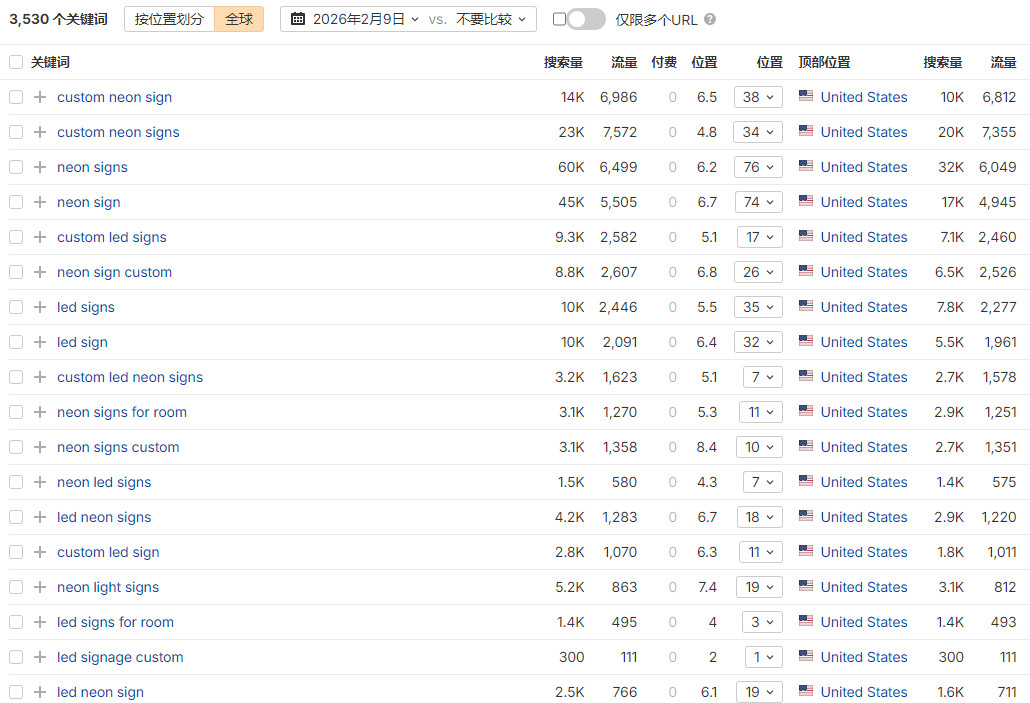This screenshot has width=1030, height=703.
Task: Click US flag in 'custom neon sign' row
Action: click(806, 96)
